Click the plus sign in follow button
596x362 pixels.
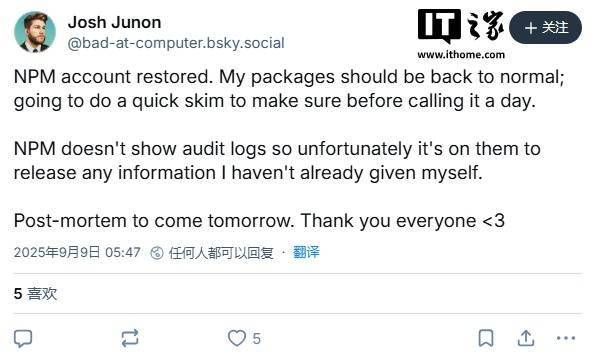[x=531, y=28]
